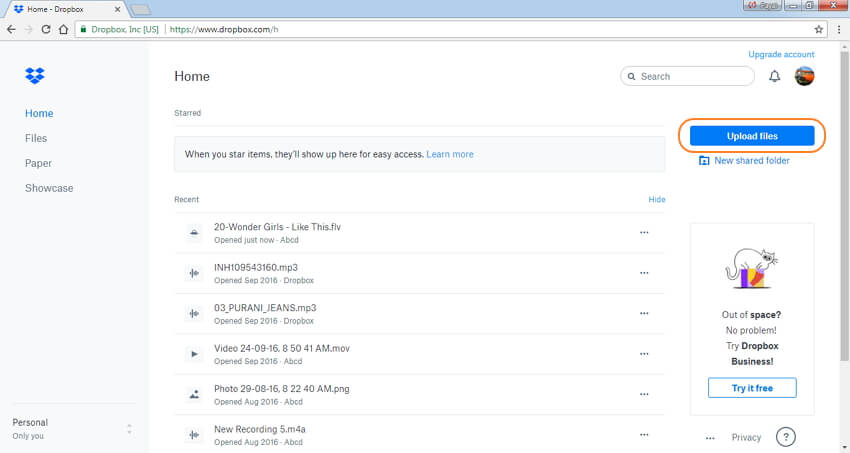Click the Upload files button
Screen dimensions: 850x453
(x=752, y=136)
